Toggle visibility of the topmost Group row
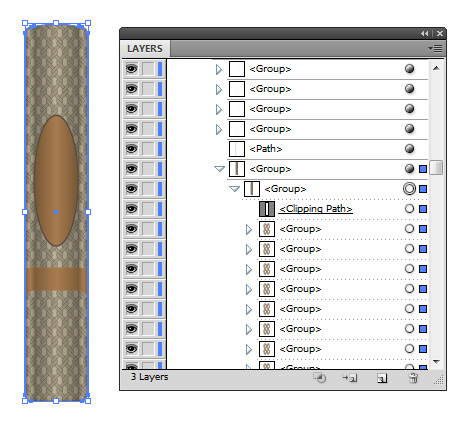Screen dimensions: 470x422 coord(132,69)
